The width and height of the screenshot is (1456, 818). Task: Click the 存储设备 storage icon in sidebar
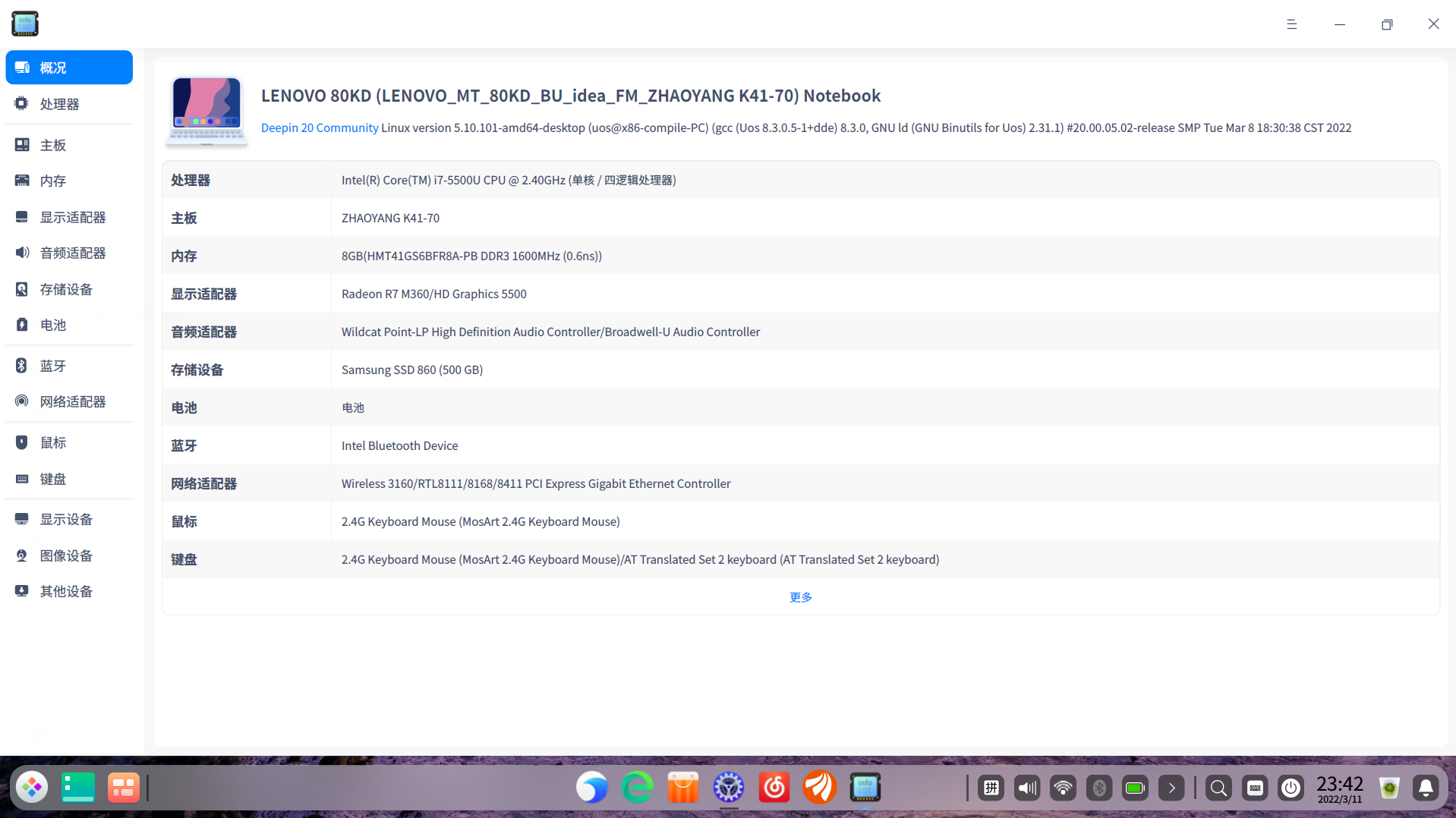click(22, 289)
